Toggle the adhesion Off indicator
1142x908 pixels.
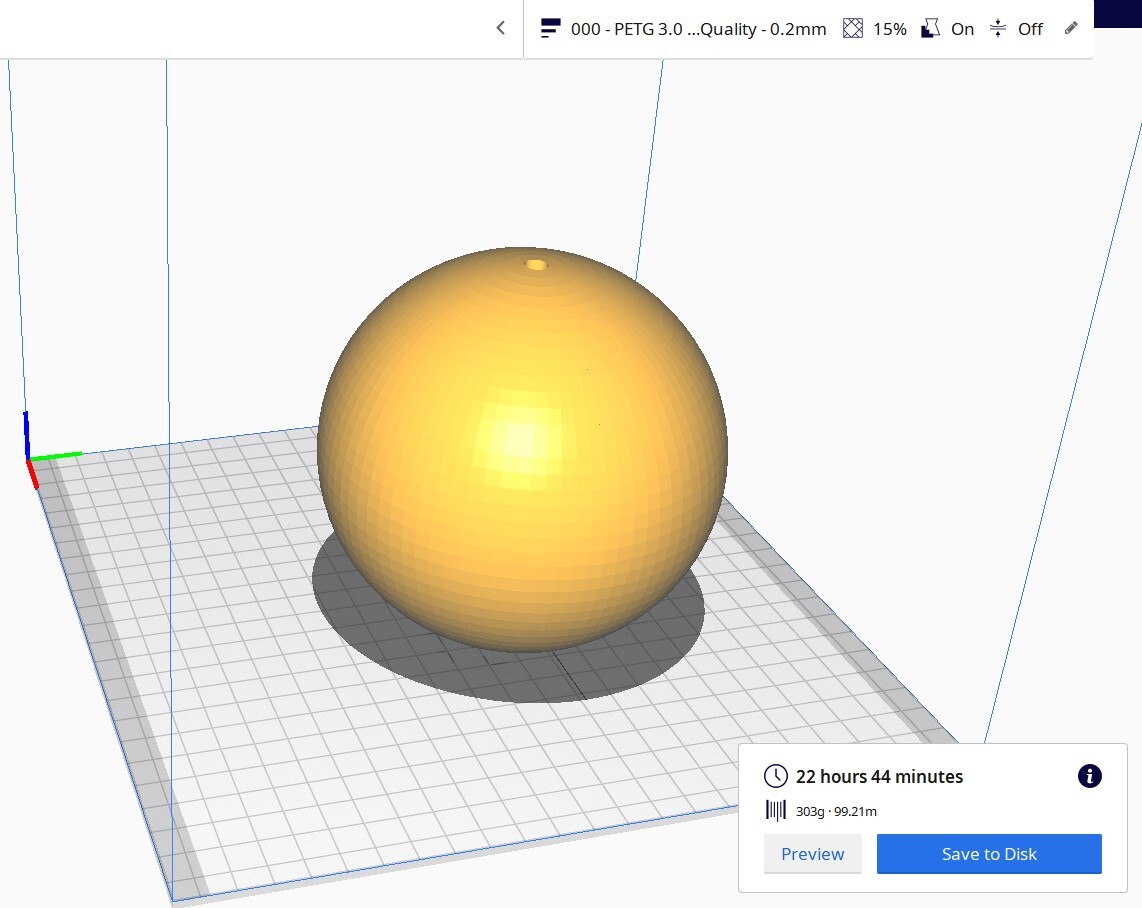pos(1030,29)
